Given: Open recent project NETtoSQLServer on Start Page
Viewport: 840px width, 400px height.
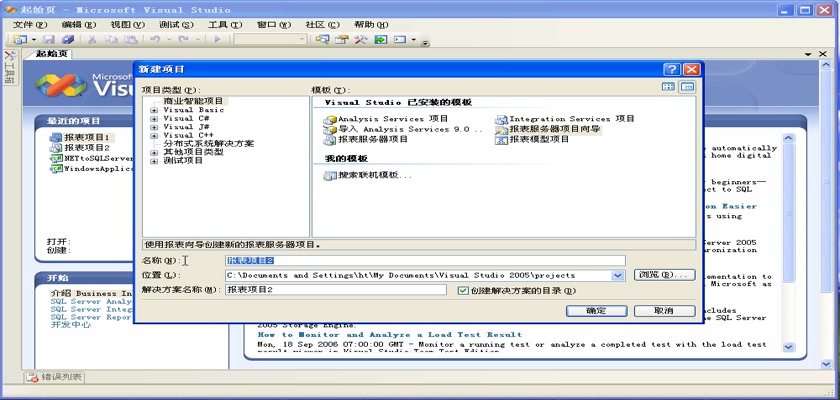Looking at the screenshot, I should pos(91,159).
